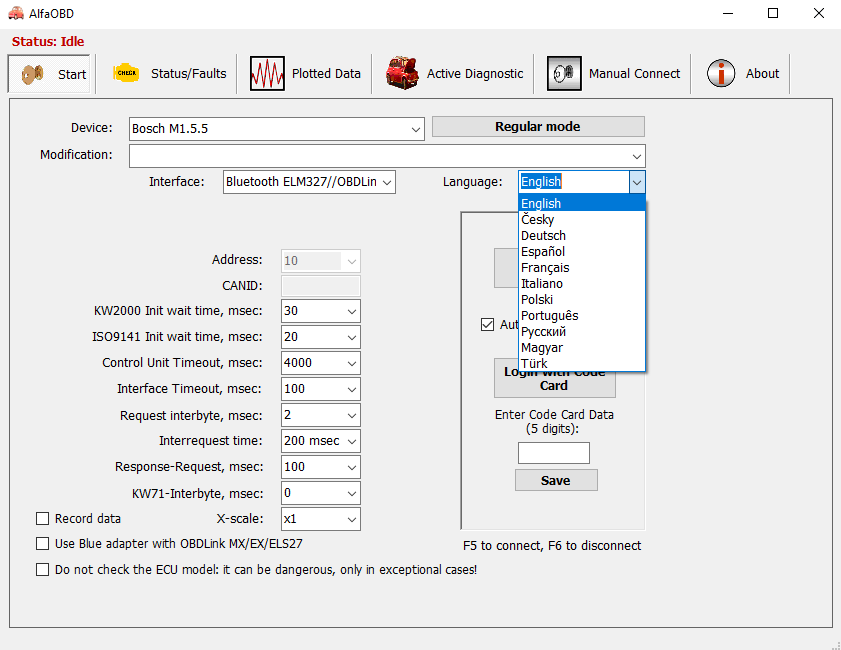Open the Start tab
This screenshot has width=841, height=650.
pos(49,74)
